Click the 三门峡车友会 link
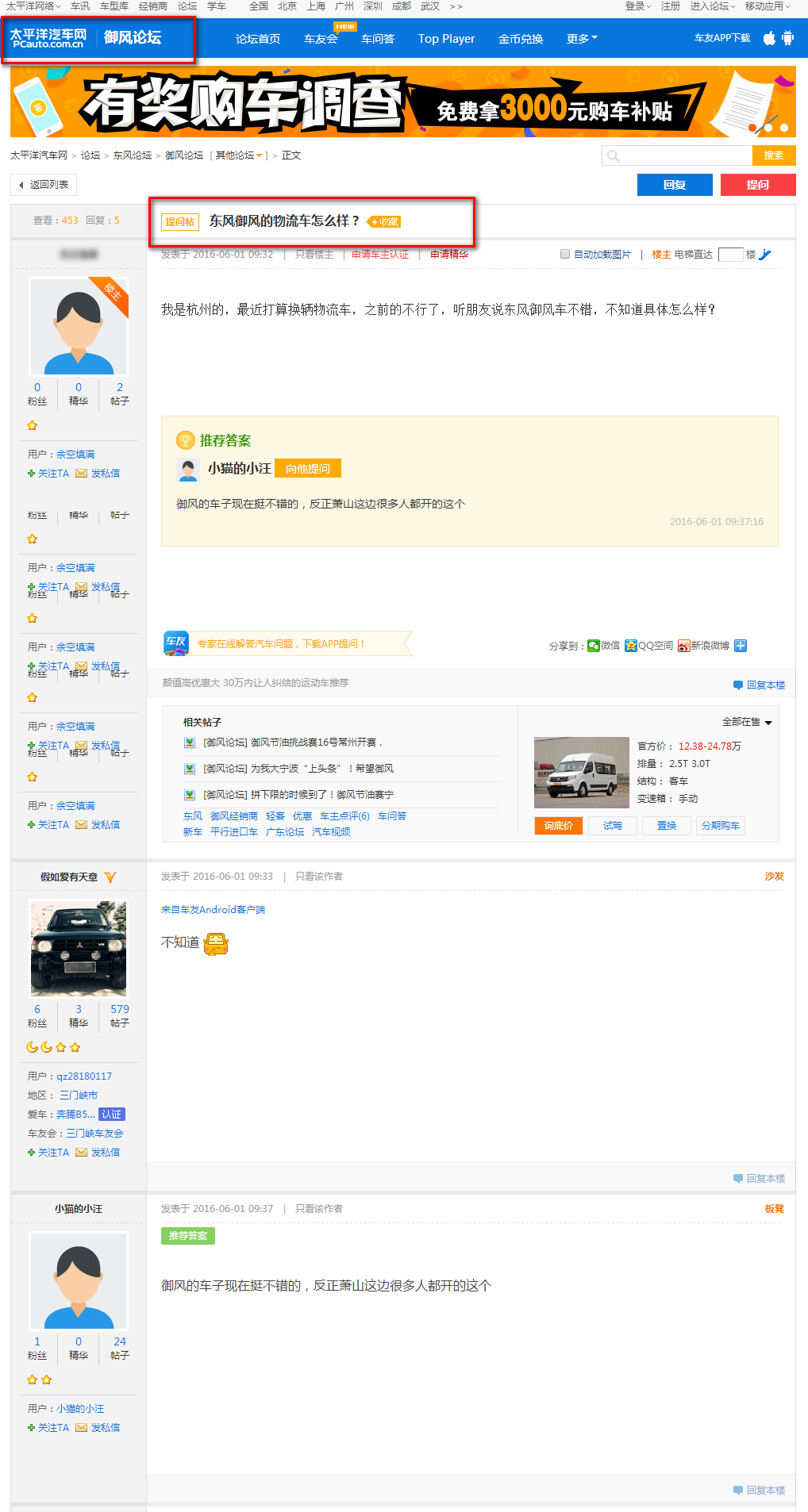808x1512 pixels. (x=94, y=1134)
